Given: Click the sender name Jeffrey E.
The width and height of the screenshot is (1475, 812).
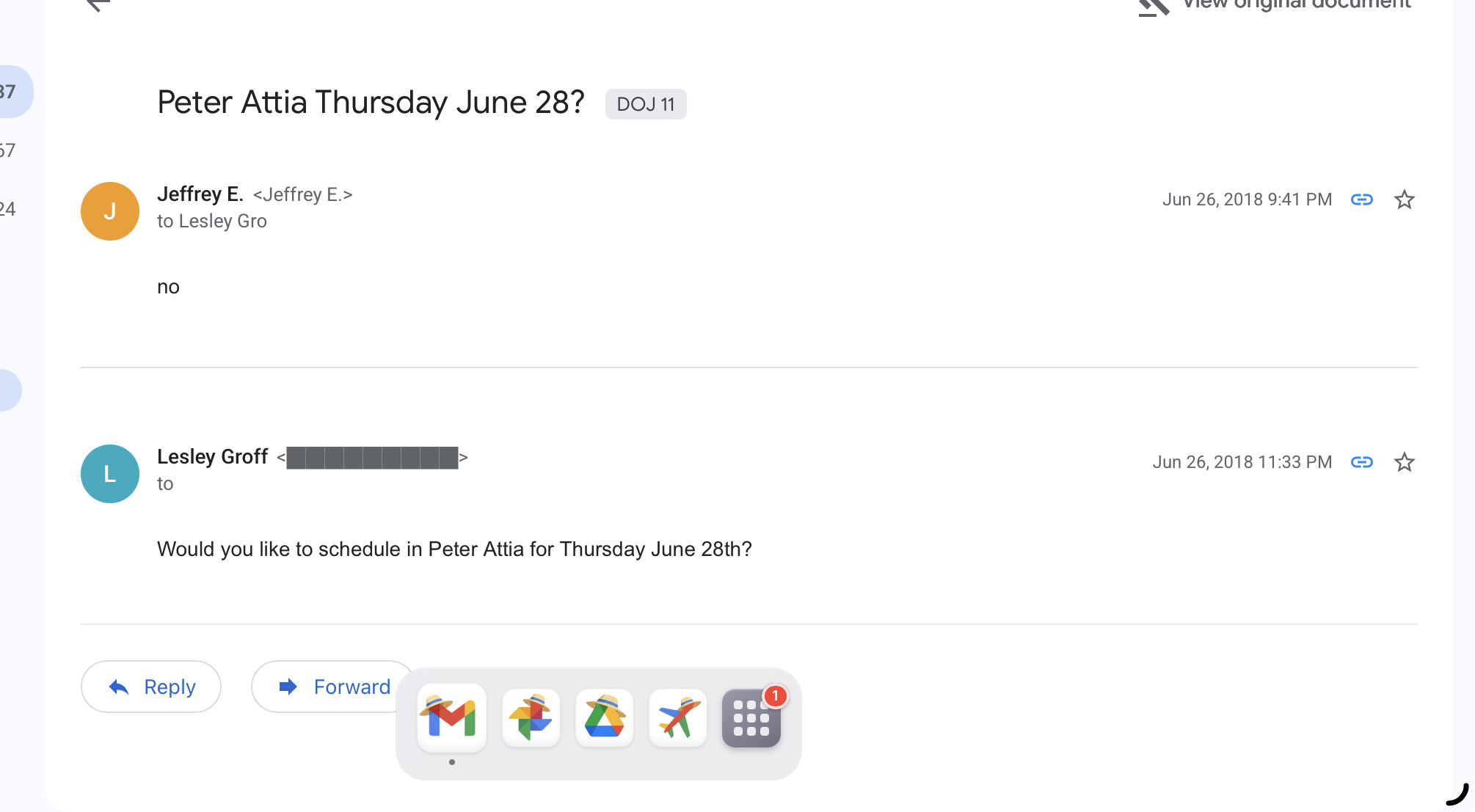Looking at the screenshot, I should click(x=200, y=194).
